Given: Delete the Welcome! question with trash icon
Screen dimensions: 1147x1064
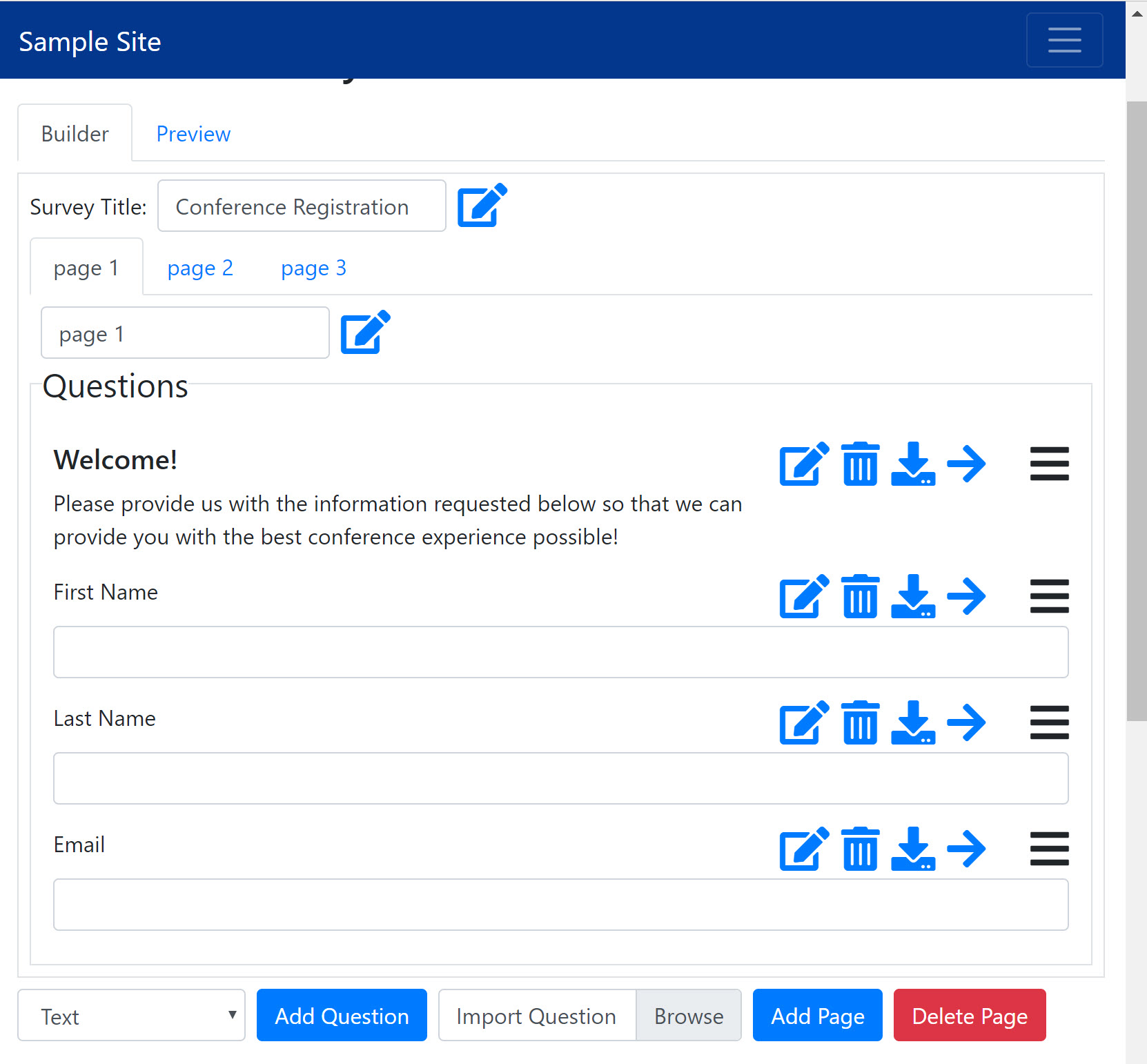Looking at the screenshot, I should click(861, 464).
